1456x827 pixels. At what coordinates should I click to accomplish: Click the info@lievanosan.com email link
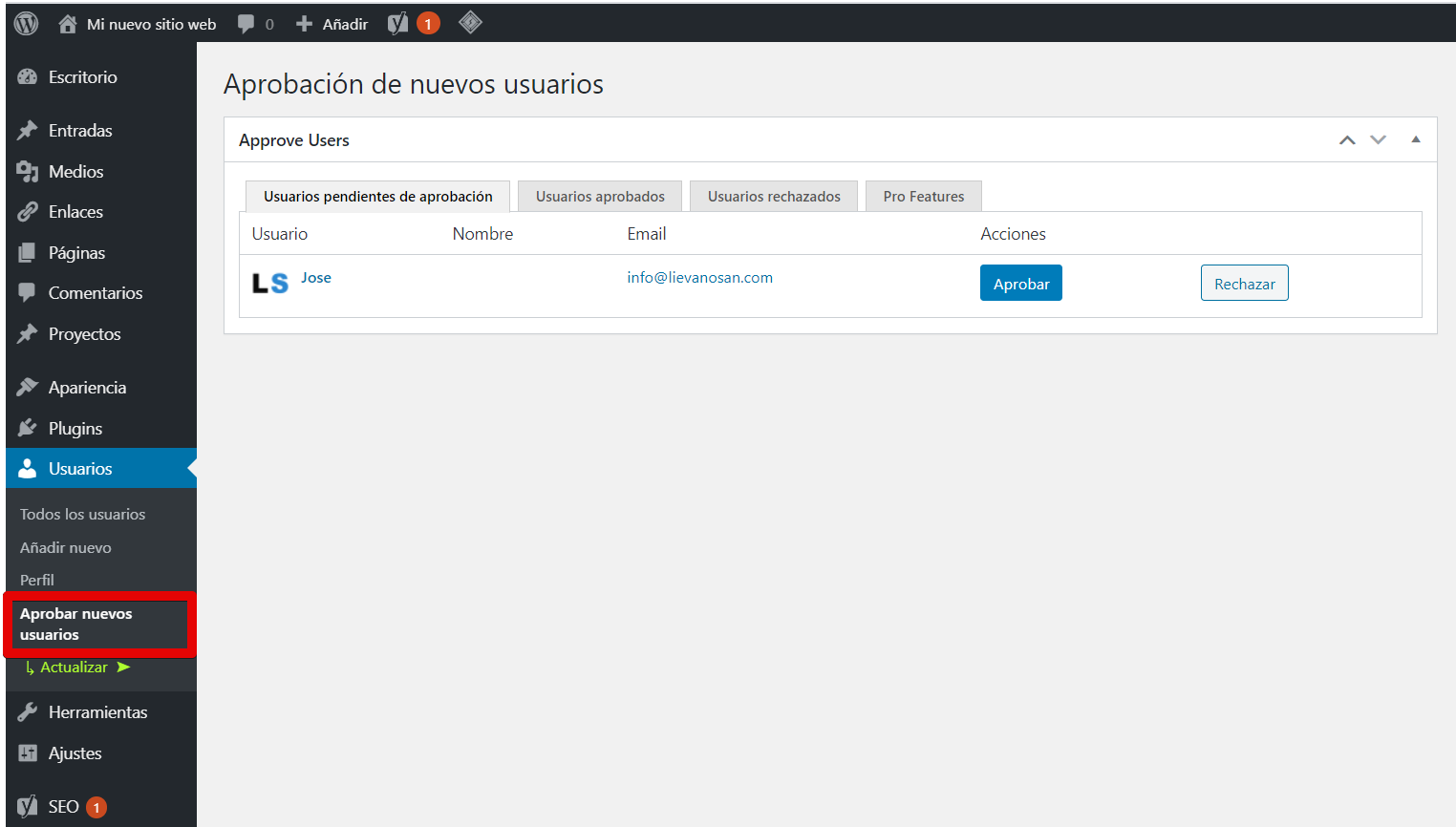click(x=700, y=278)
